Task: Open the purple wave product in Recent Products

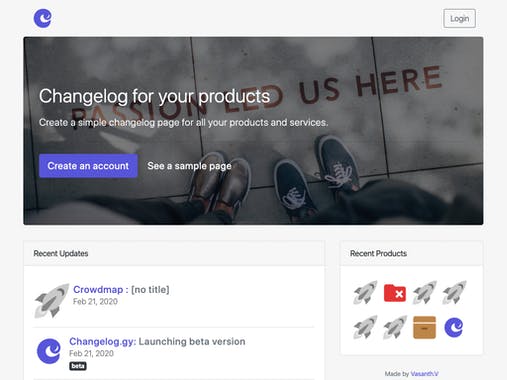Action: [454, 327]
